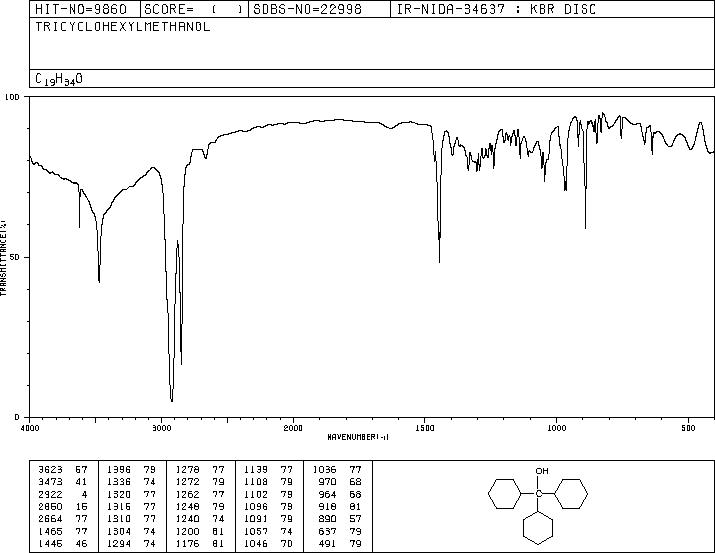Click the IR-NIDA-34637 : KBR DISC label
715x553 pixels.
coord(496,9)
